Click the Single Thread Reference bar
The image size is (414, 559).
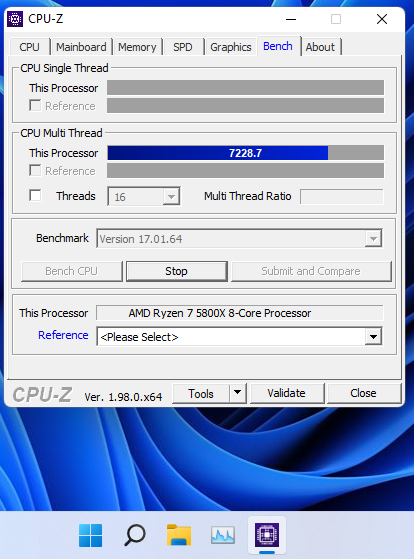[245, 106]
